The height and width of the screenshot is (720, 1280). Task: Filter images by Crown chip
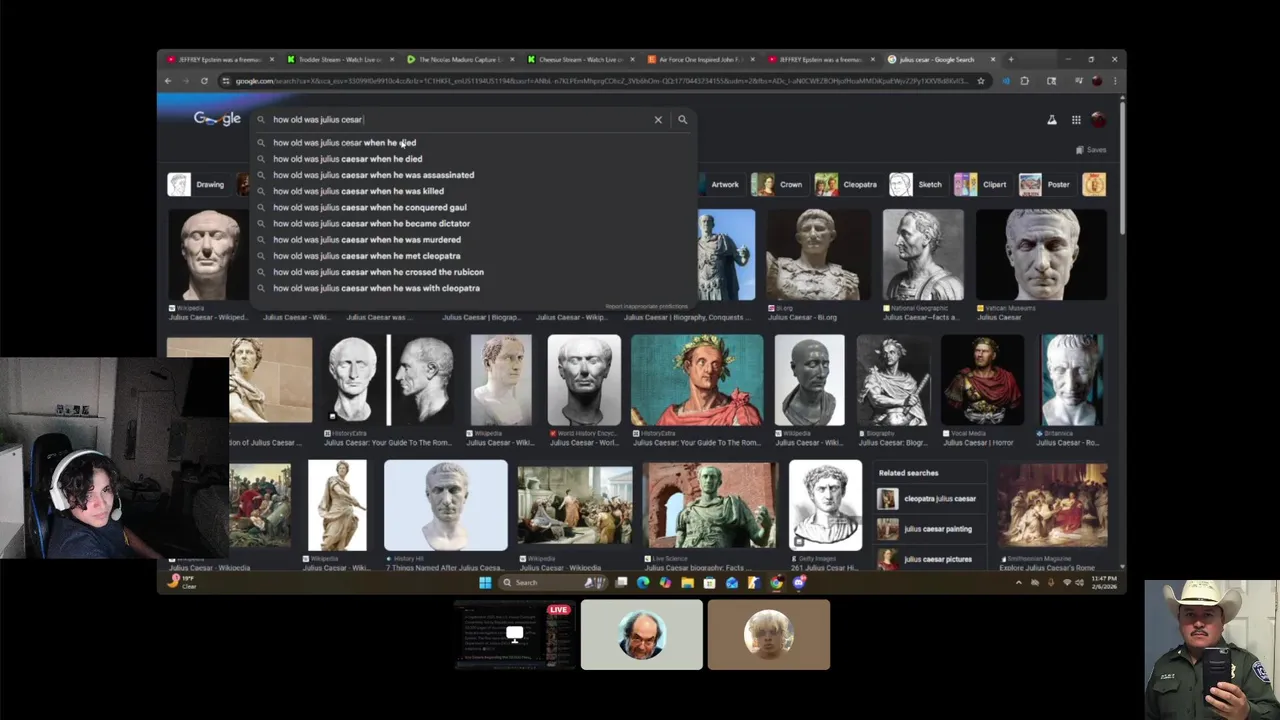pyautogui.click(x=778, y=184)
